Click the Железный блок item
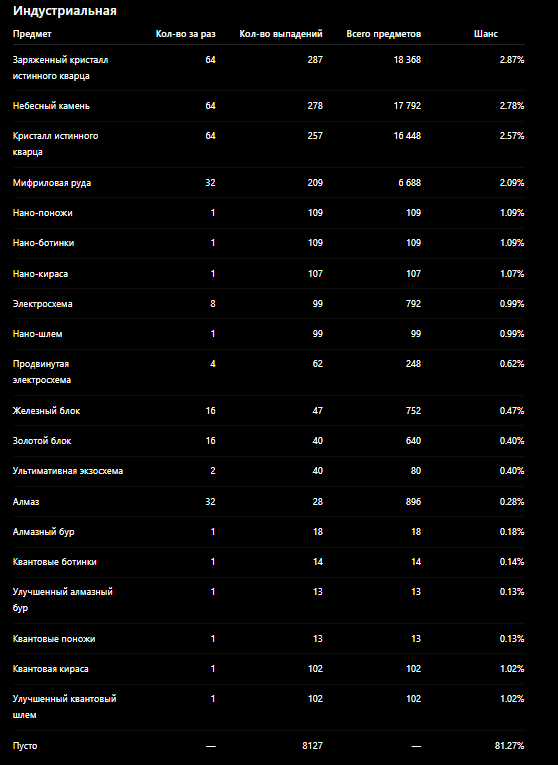The height and width of the screenshot is (765, 558). pyautogui.click(x=46, y=411)
